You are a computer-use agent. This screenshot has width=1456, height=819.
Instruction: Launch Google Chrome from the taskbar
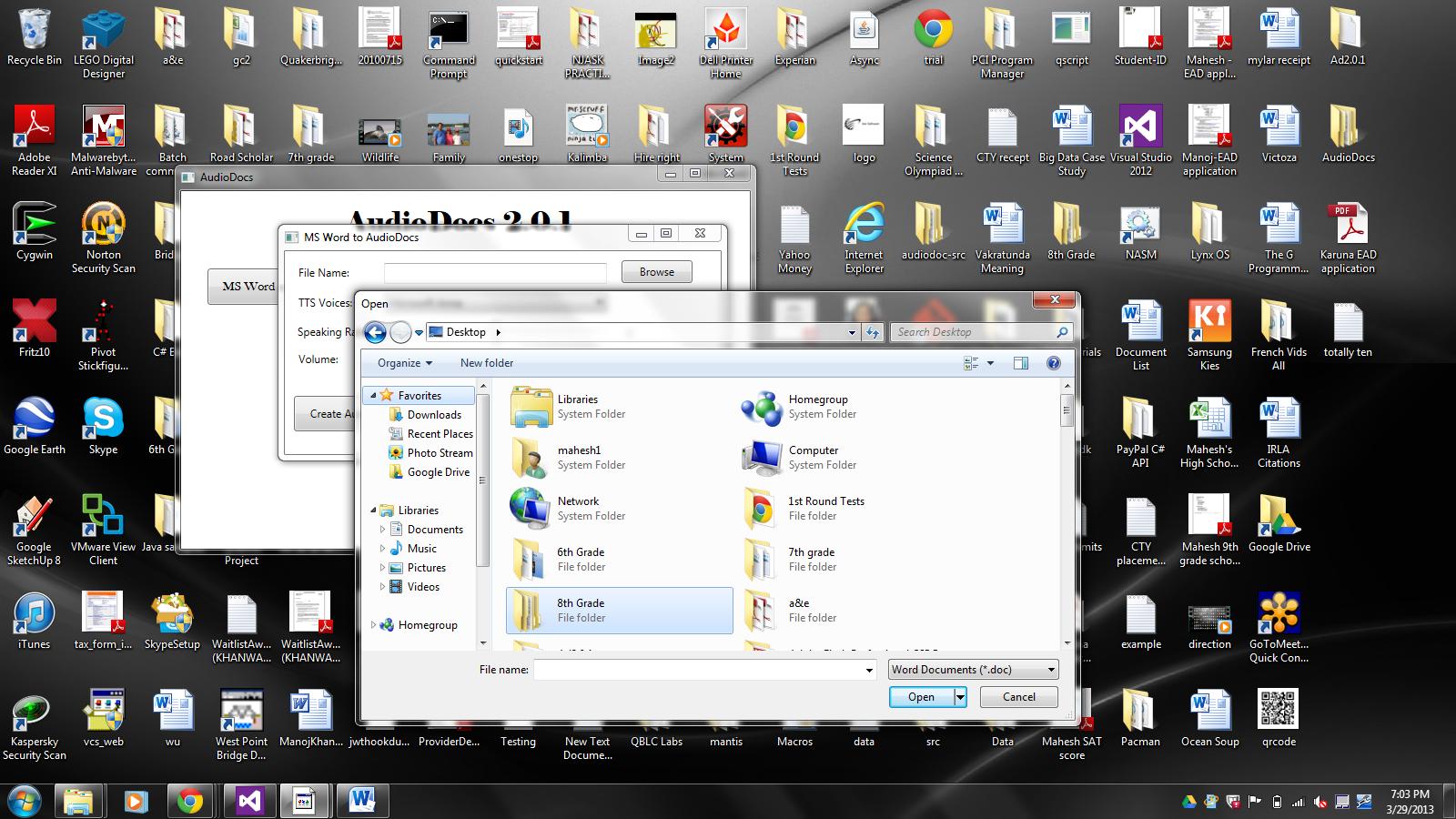[x=188, y=801]
